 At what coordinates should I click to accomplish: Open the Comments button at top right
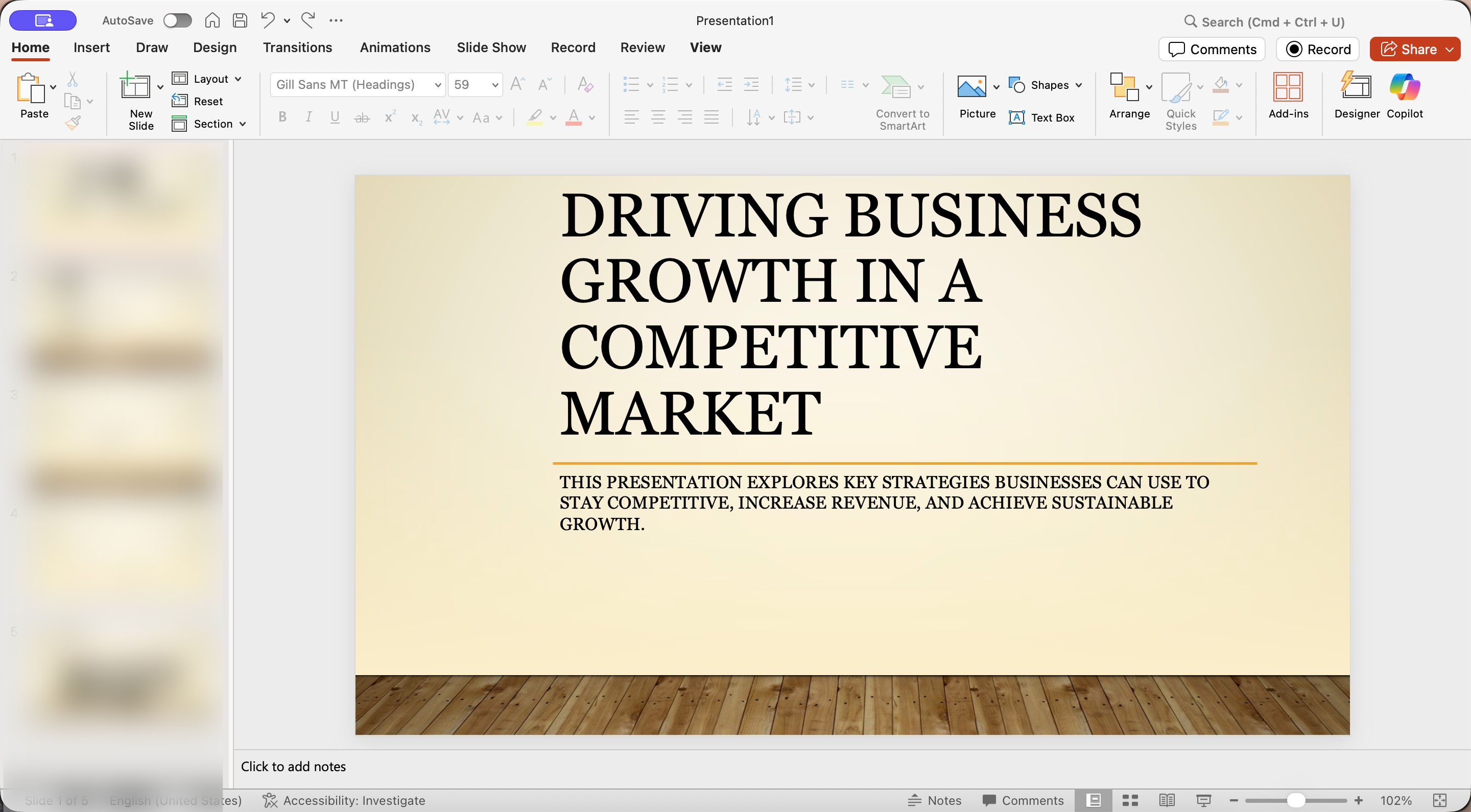[1212, 49]
